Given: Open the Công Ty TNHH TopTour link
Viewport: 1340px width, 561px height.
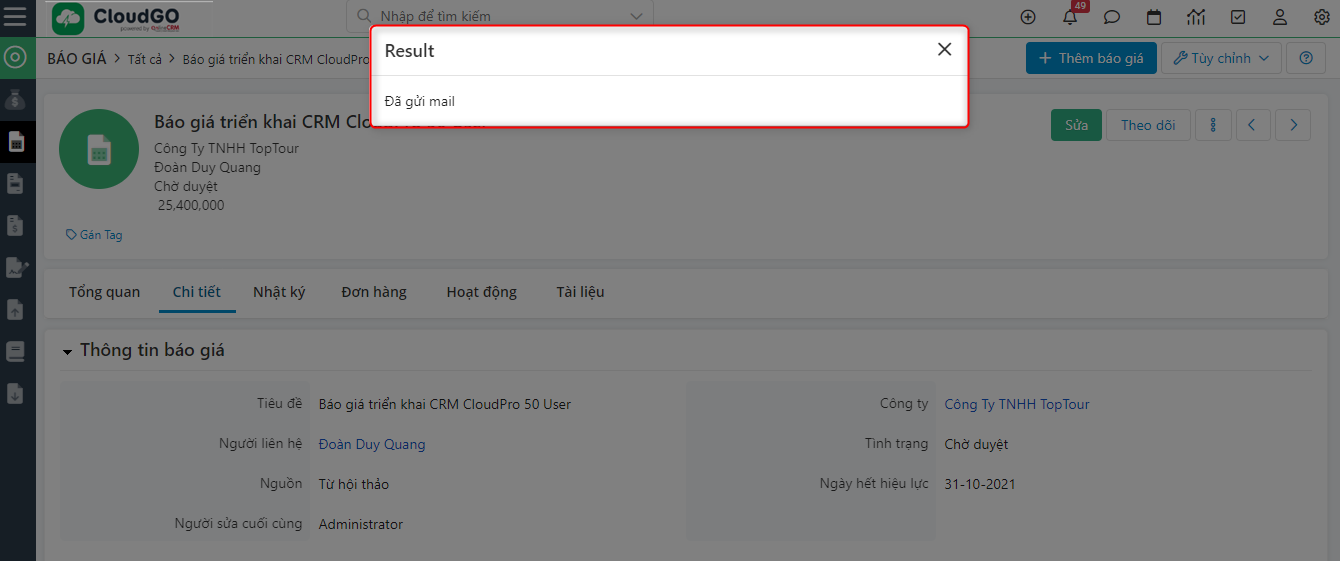Looking at the screenshot, I should click(1016, 404).
